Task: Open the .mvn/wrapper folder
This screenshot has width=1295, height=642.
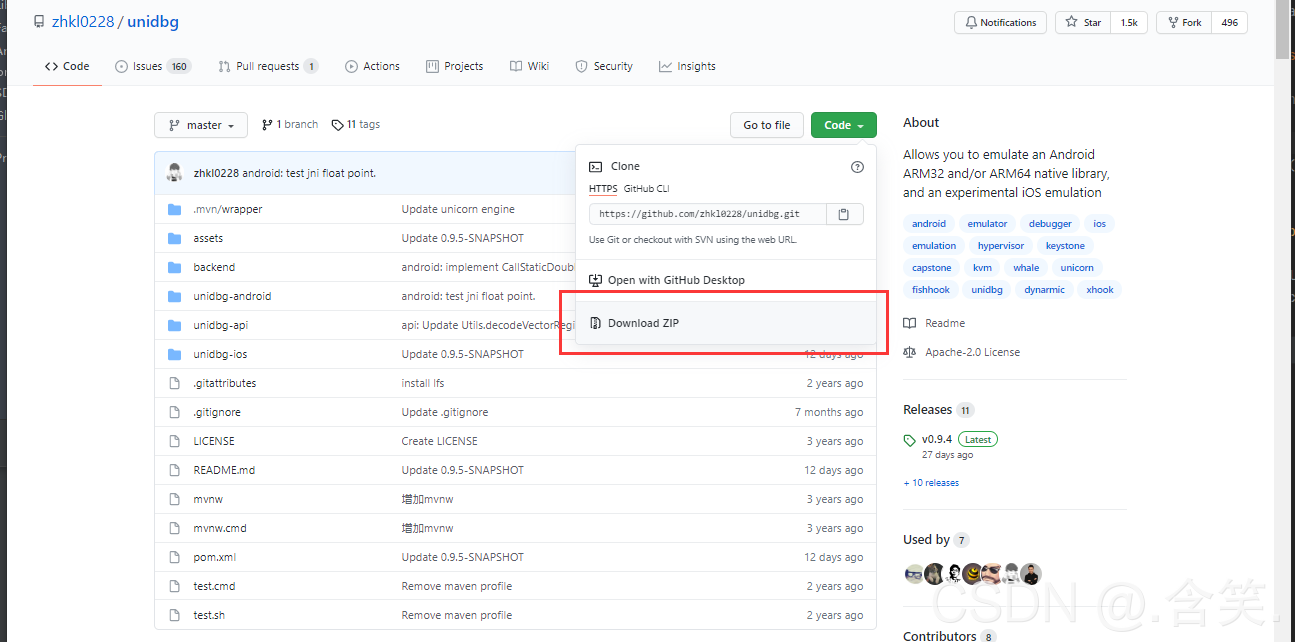Action: (228, 209)
